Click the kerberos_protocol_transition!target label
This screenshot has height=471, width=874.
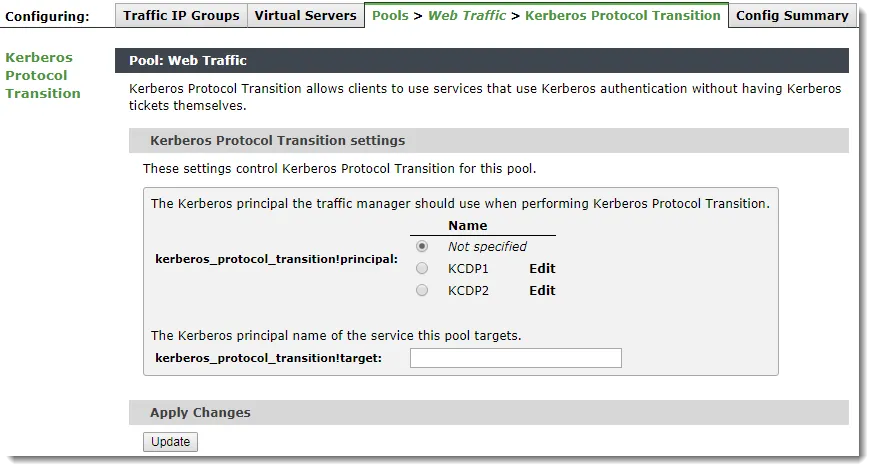(269, 358)
